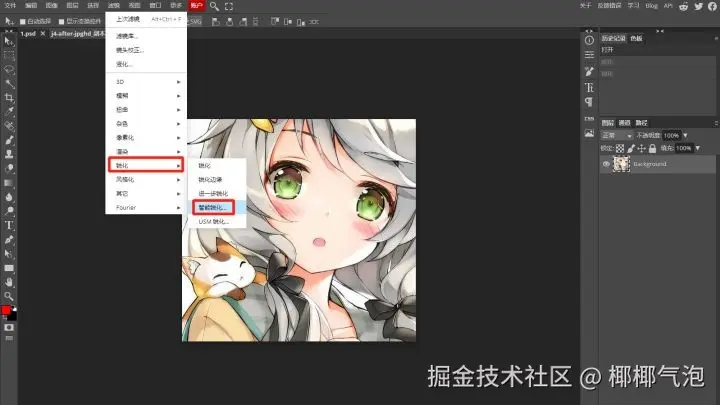Select the Clone Stamp tool
720x405 pixels.
9,154
